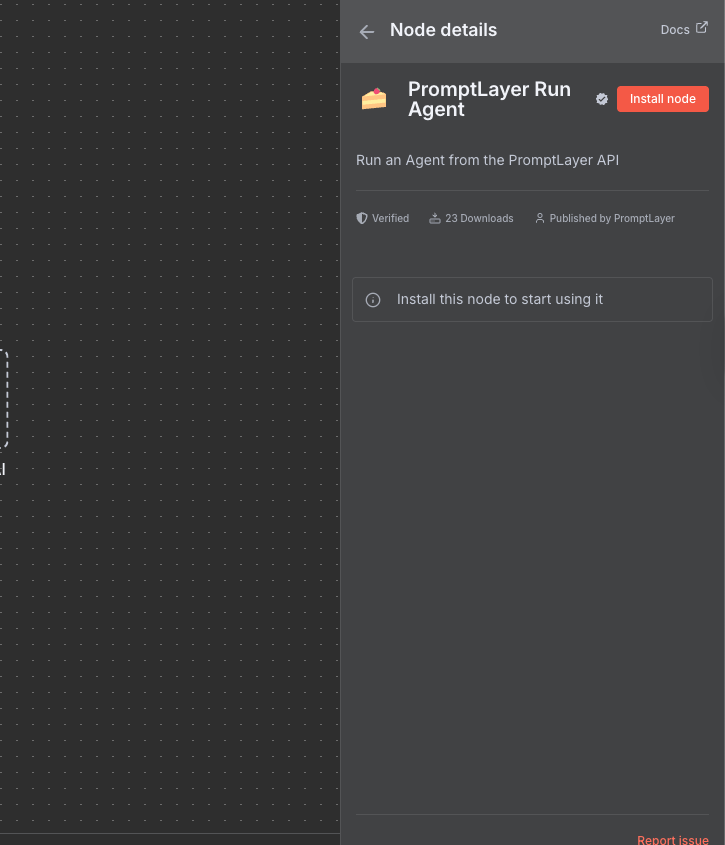
Task: Click the download icon next to 23 Downloads
Action: tap(434, 218)
